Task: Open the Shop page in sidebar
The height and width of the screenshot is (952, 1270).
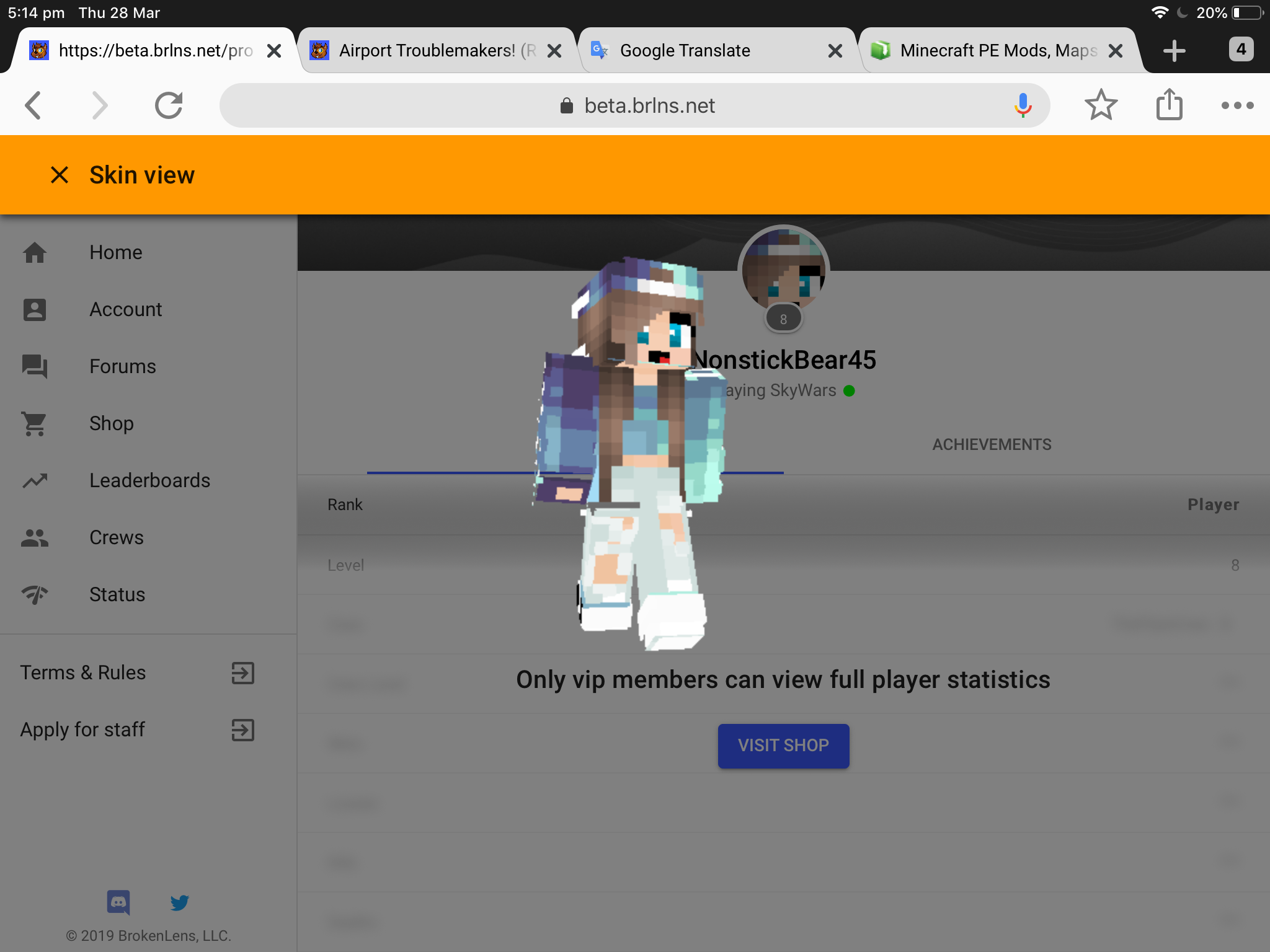Action: pos(111,423)
